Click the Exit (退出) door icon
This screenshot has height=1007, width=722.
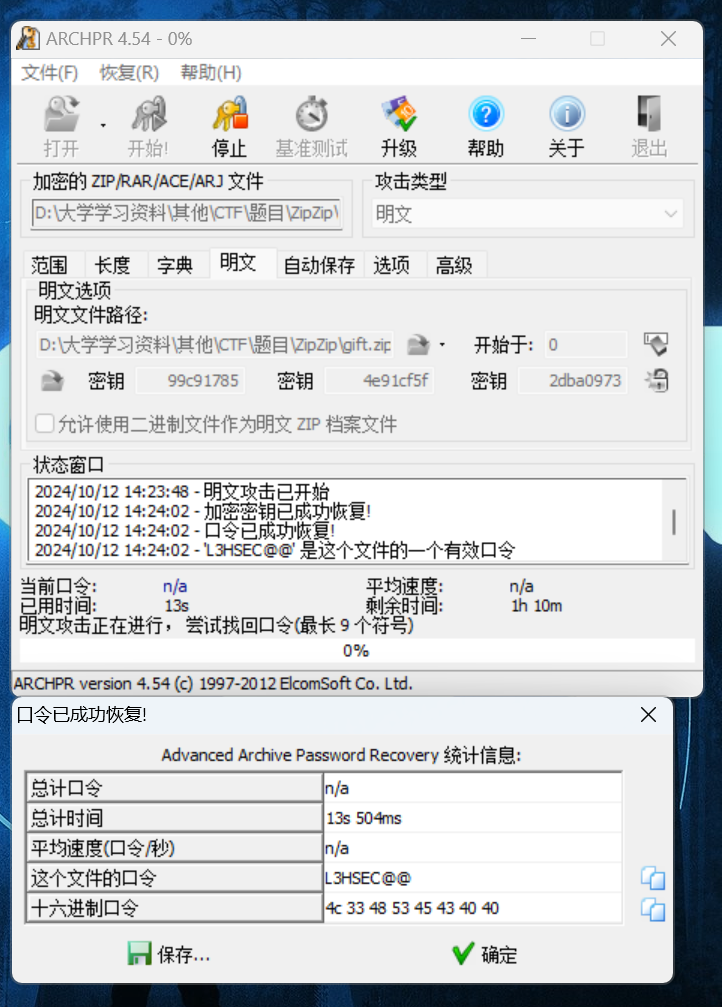[648, 115]
